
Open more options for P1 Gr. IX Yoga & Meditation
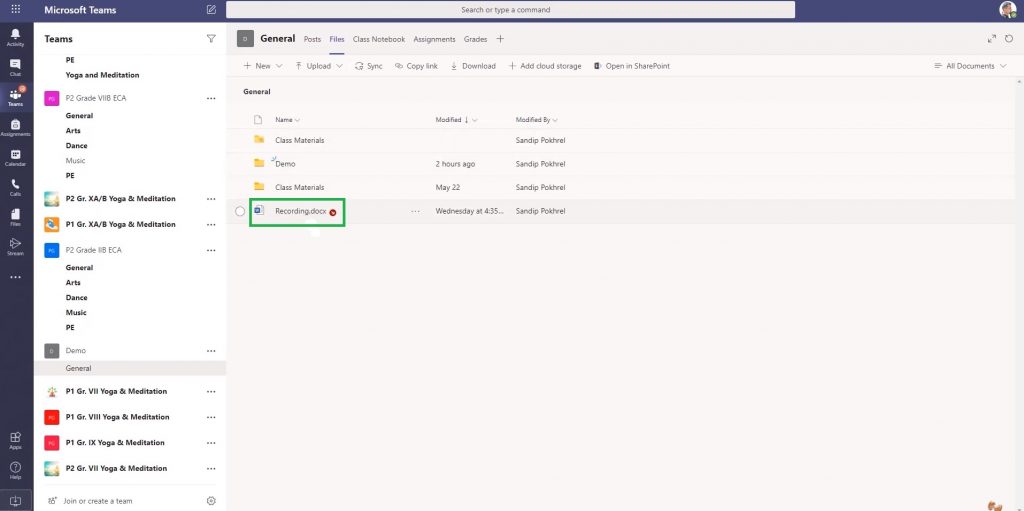pos(211,443)
